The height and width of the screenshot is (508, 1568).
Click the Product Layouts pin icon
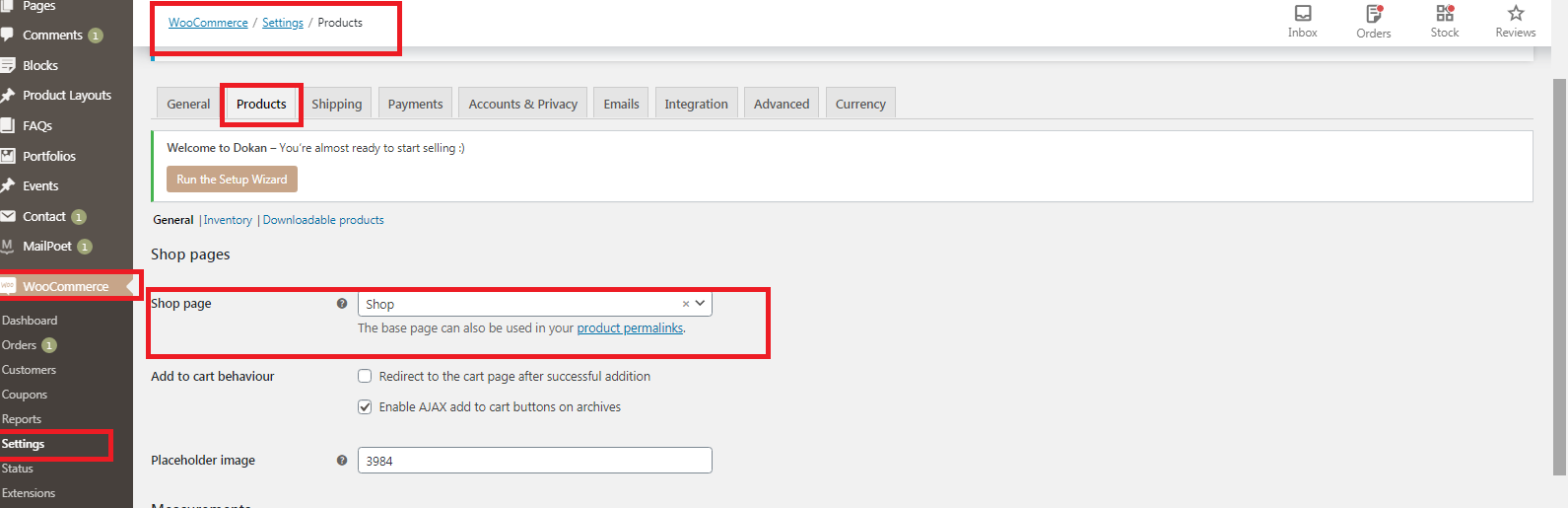(8, 96)
